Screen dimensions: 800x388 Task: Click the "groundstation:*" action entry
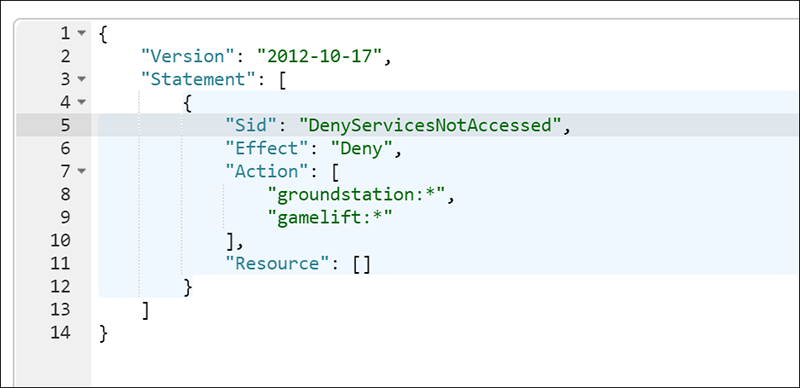click(x=357, y=194)
